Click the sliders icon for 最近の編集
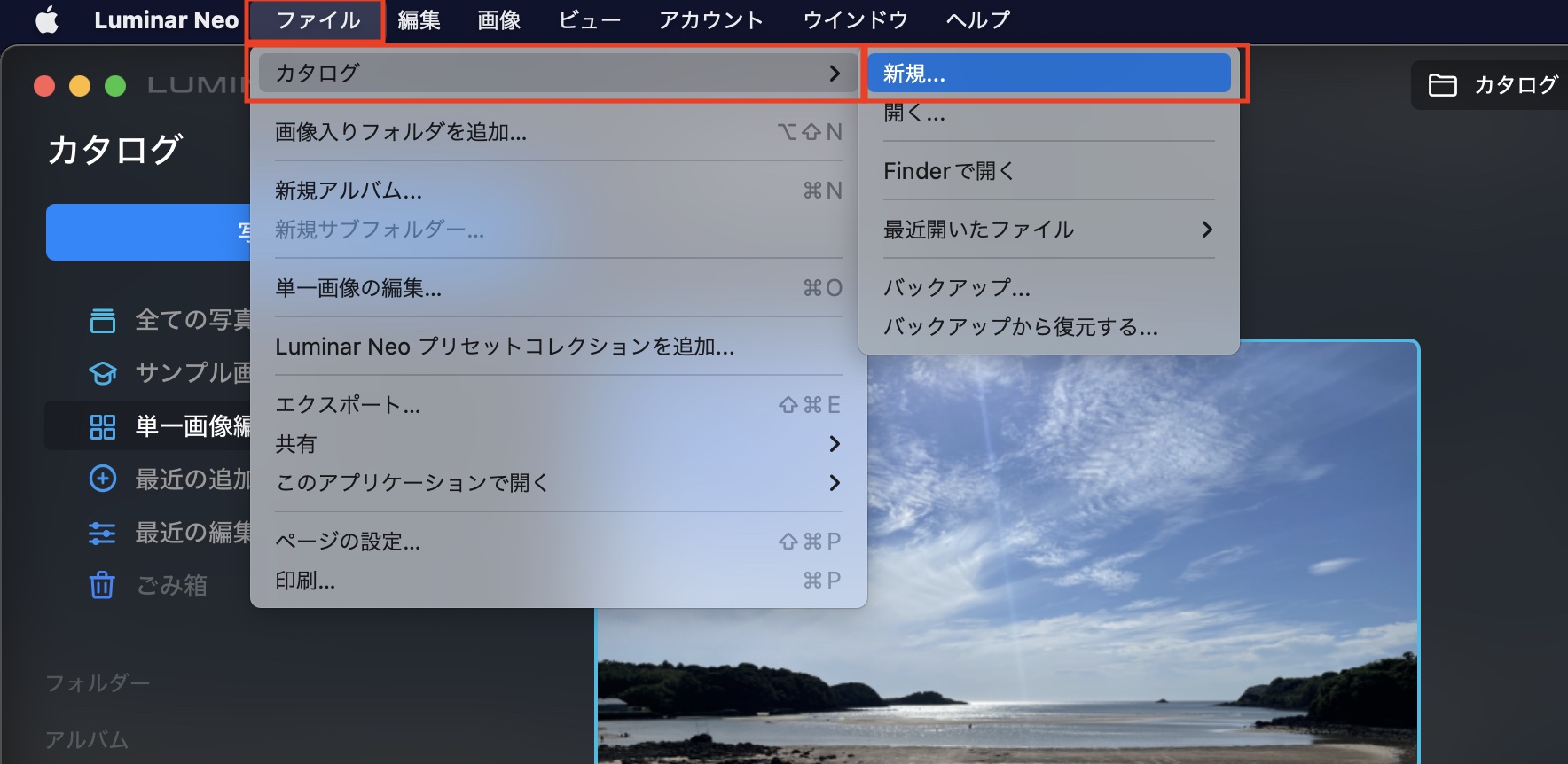The width and height of the screenshot is (1568, 764). [x=103, y=533]
